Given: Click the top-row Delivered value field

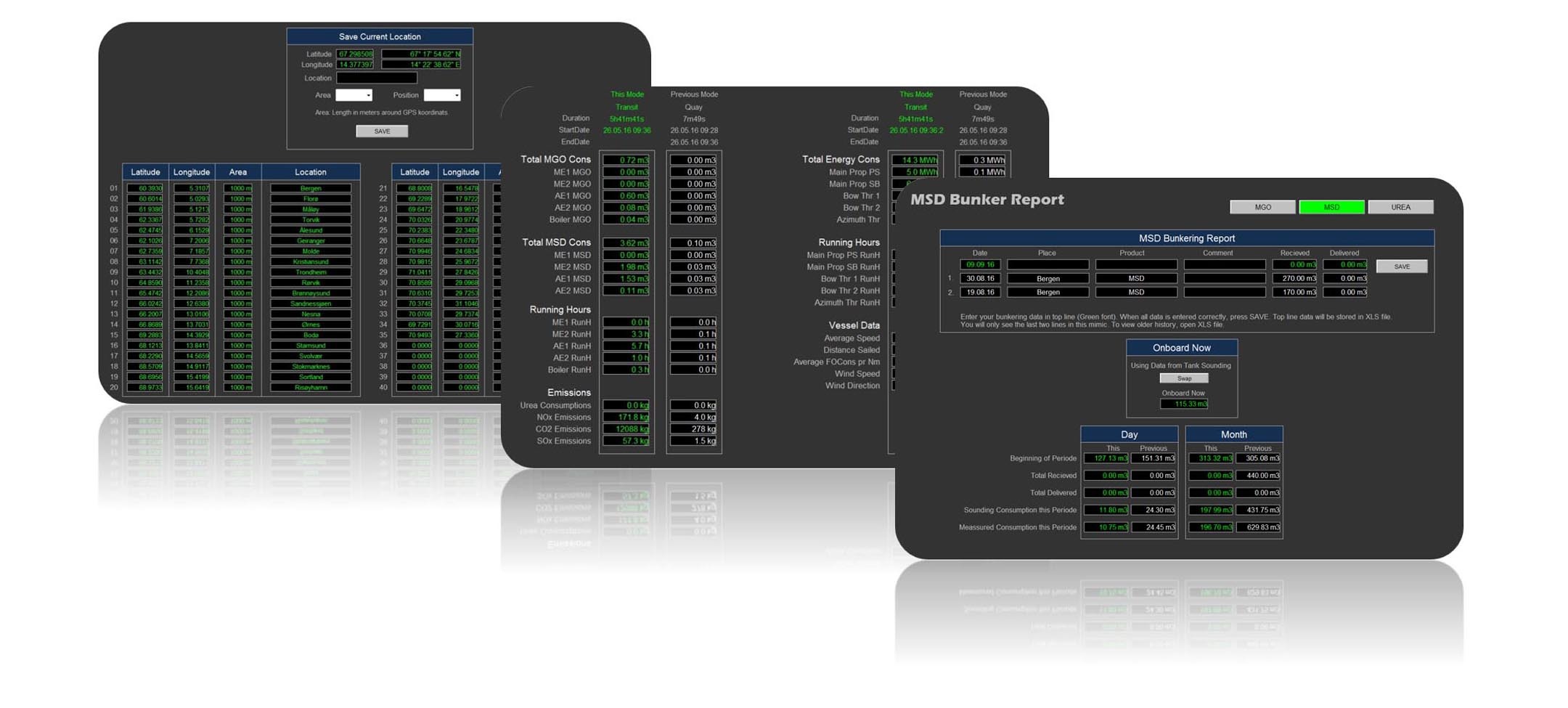Looking at the screenshot, I should (x=1345, y=265).
